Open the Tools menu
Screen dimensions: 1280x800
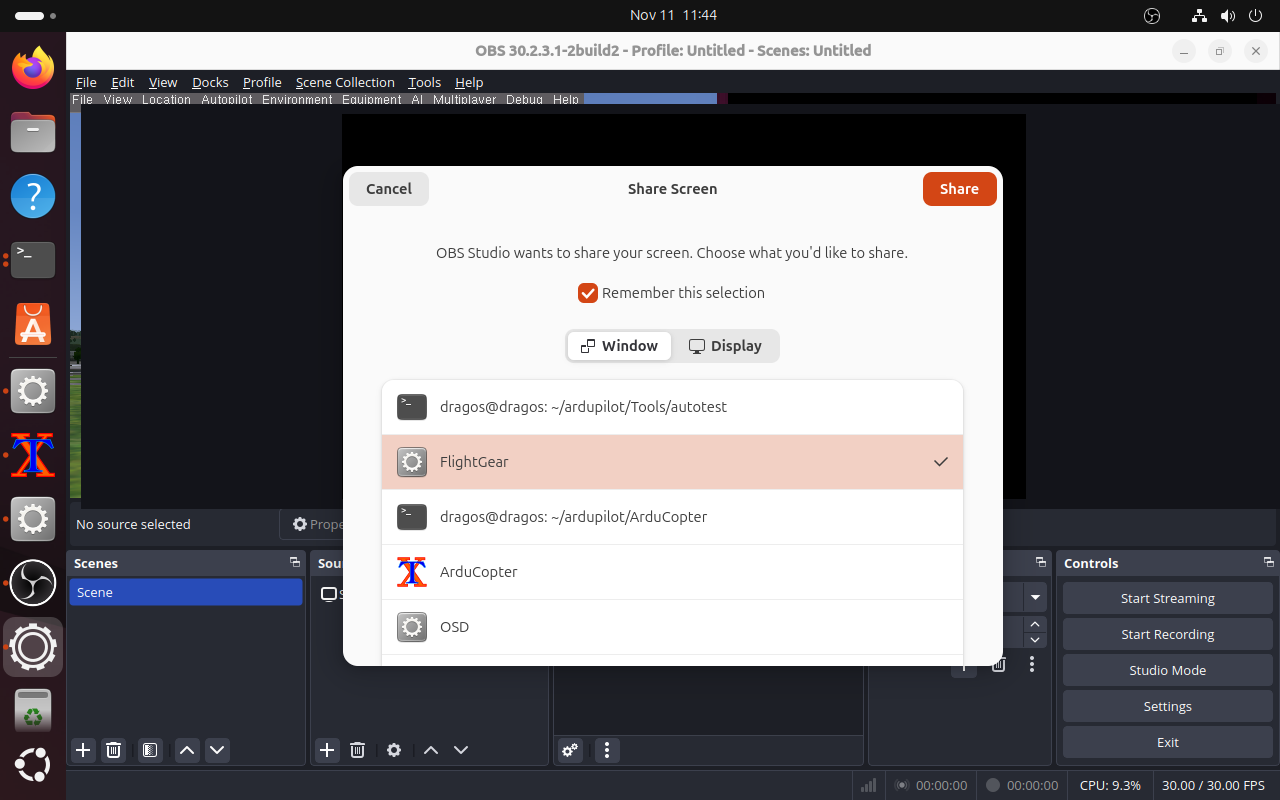[424, 82]
